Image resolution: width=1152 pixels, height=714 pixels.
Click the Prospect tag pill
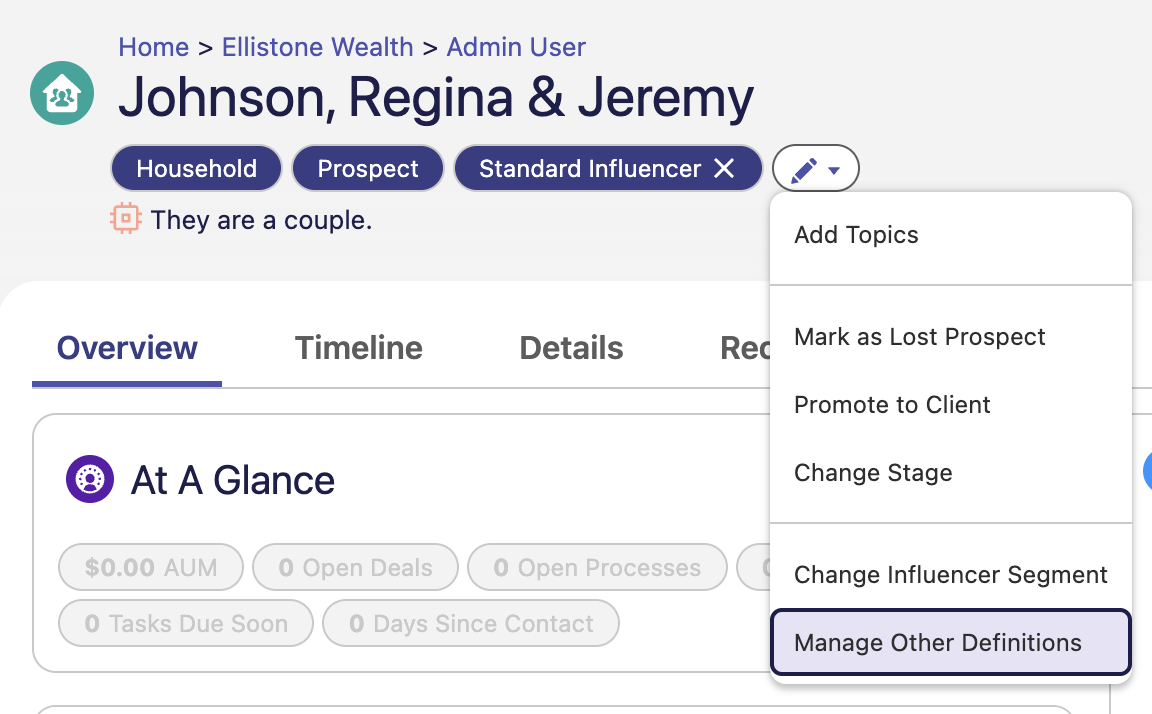367,168
